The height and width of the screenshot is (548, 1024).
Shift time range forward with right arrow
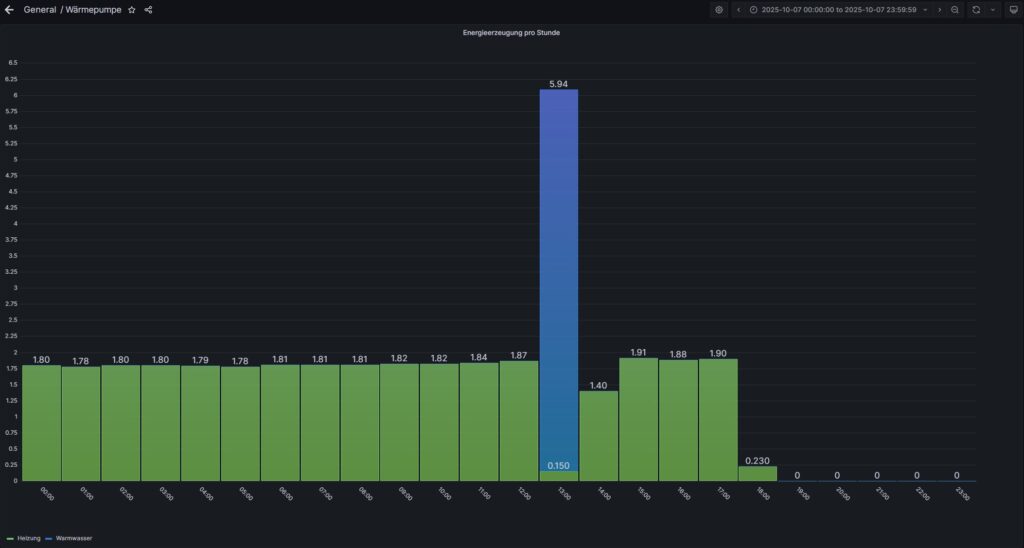tap(939, 9)
